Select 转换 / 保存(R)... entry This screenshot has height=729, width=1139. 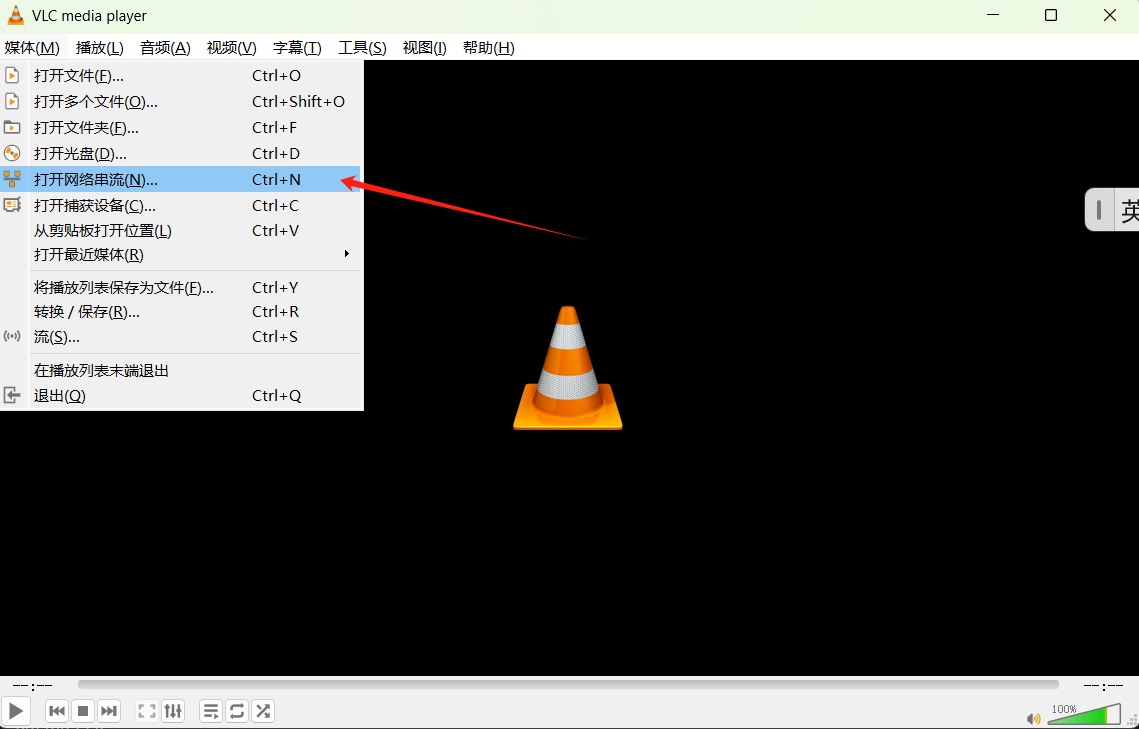click(181, 312)
